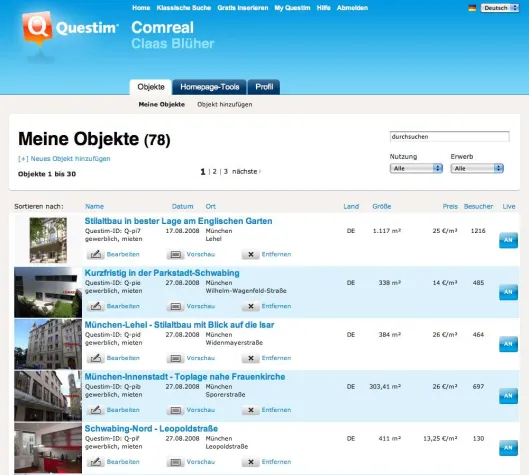Click the durchsuchen search field

click(x=449, y=137)
